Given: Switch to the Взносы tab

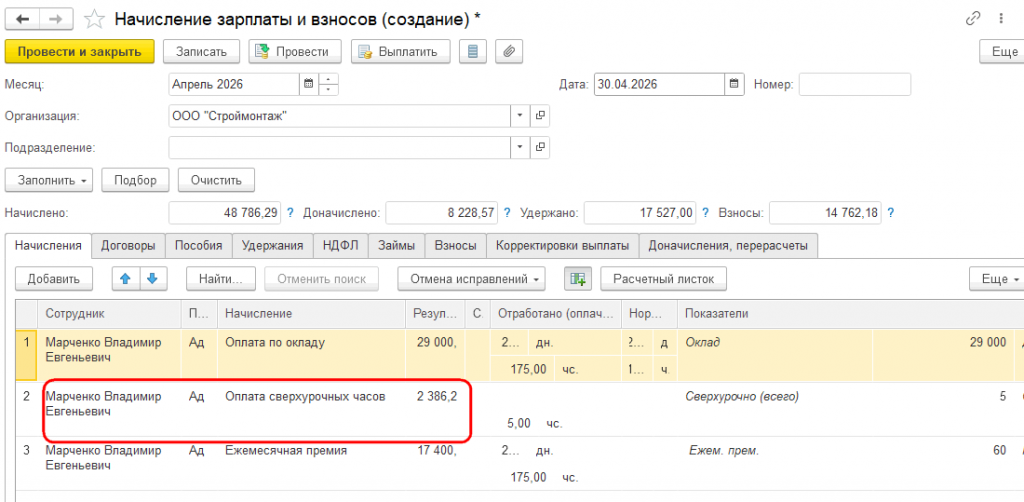Looking at the screenshot, I should pos(455,245).
